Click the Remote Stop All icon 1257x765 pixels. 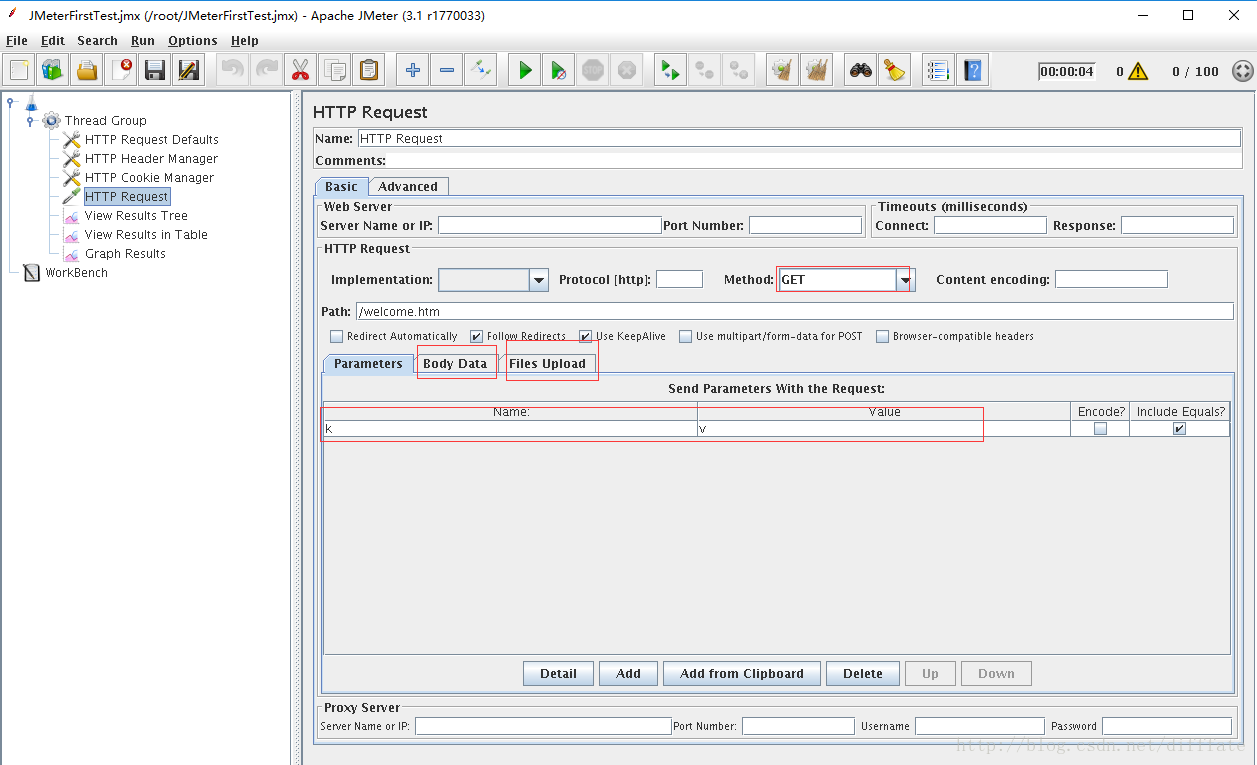(x=705, y=70)
